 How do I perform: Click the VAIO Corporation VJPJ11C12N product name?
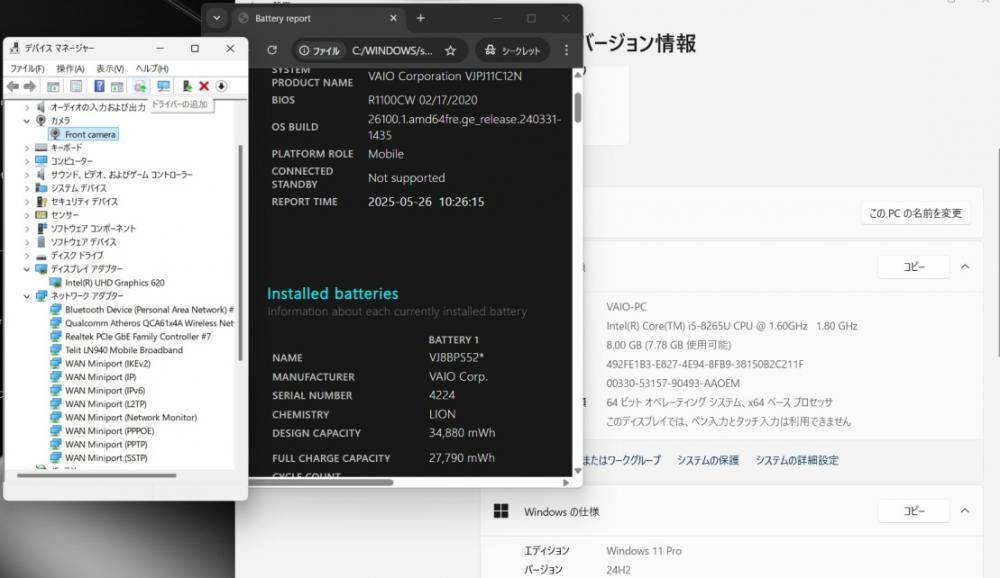pyautogui.click(x=445, y=76)
